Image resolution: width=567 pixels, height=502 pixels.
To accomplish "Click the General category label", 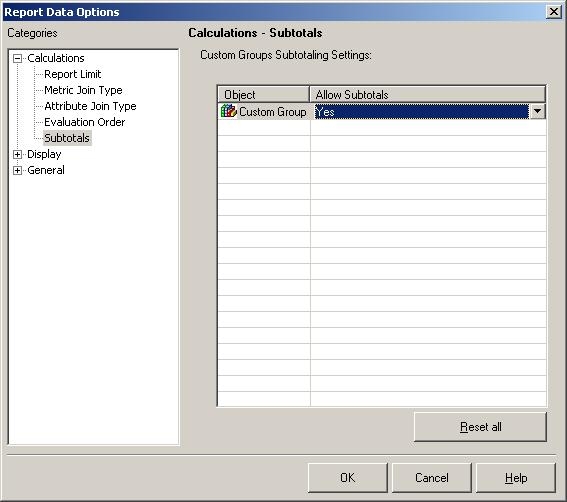I will 46,170.
